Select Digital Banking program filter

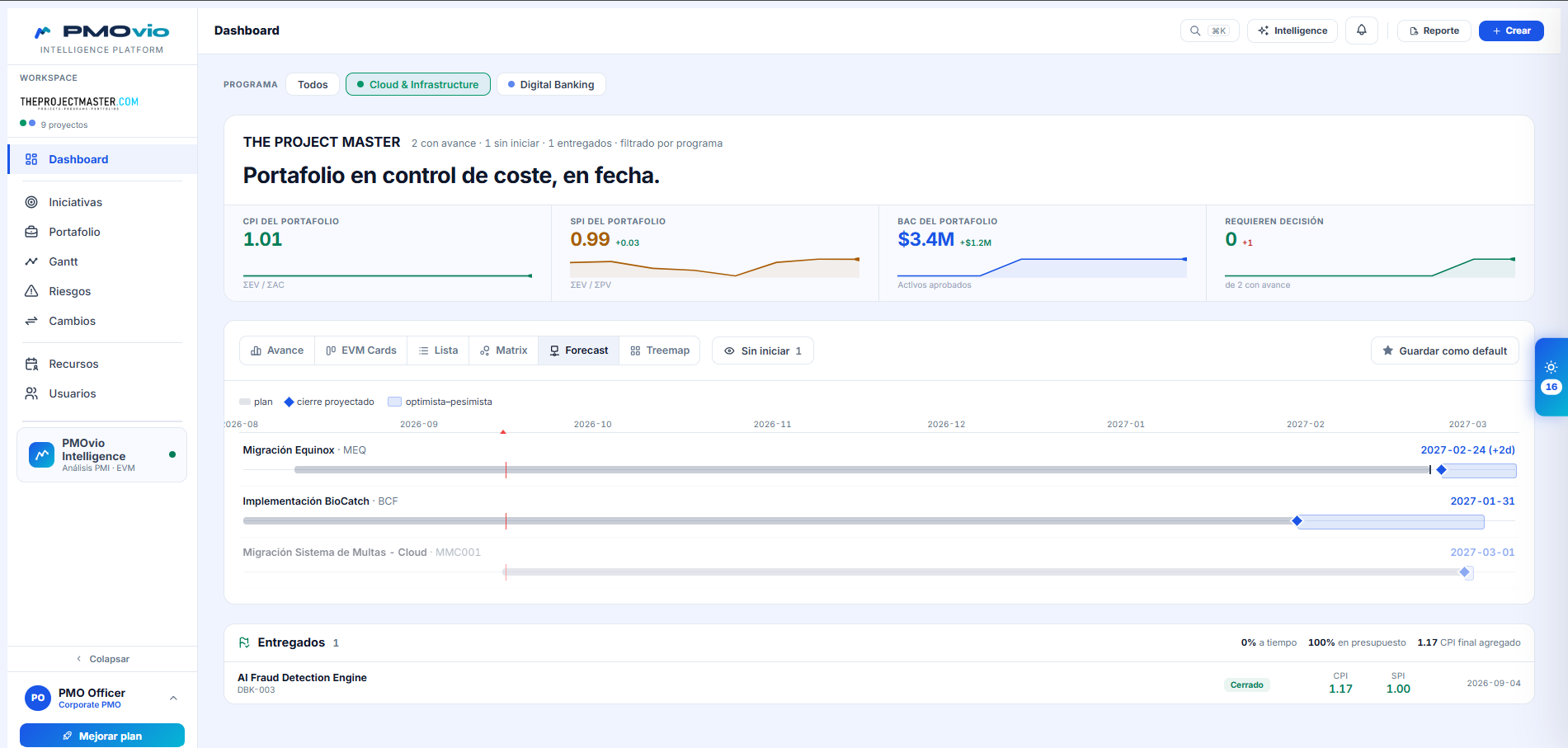pos(551,84)
